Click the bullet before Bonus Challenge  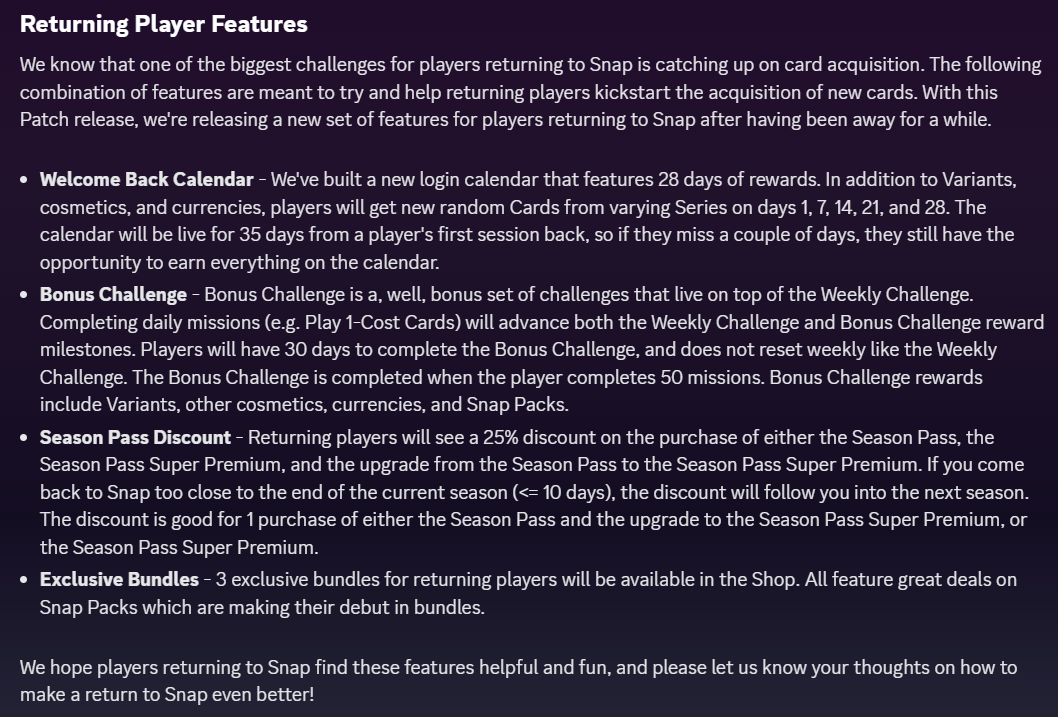click(x=24, y=295)
